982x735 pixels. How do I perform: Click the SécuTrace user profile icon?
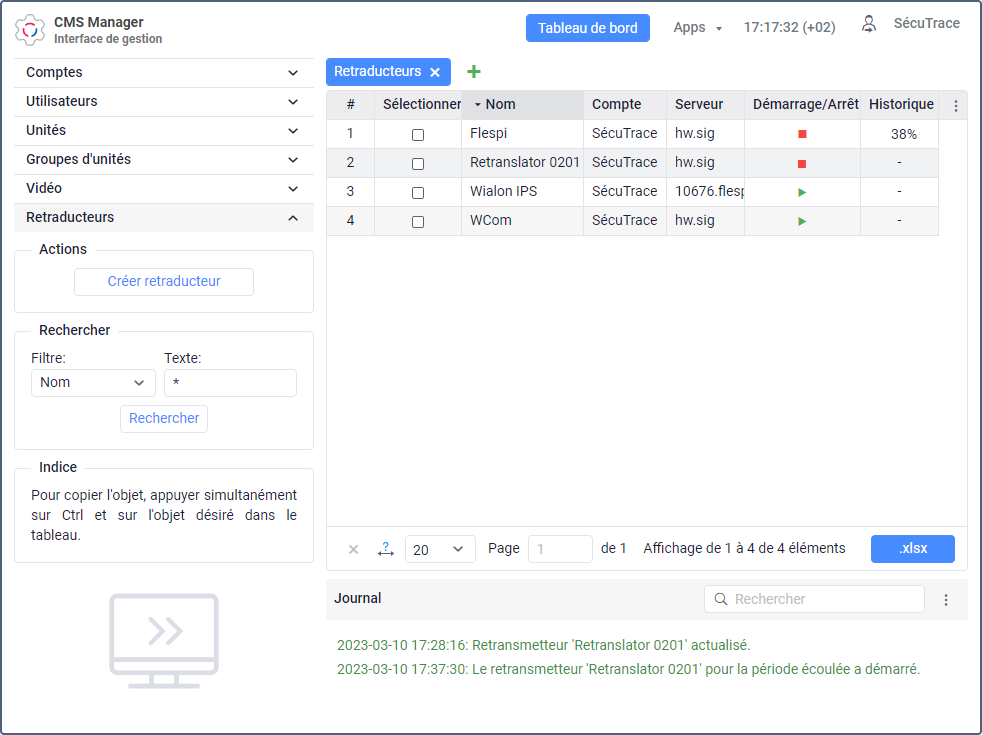(x=869, y=24)
